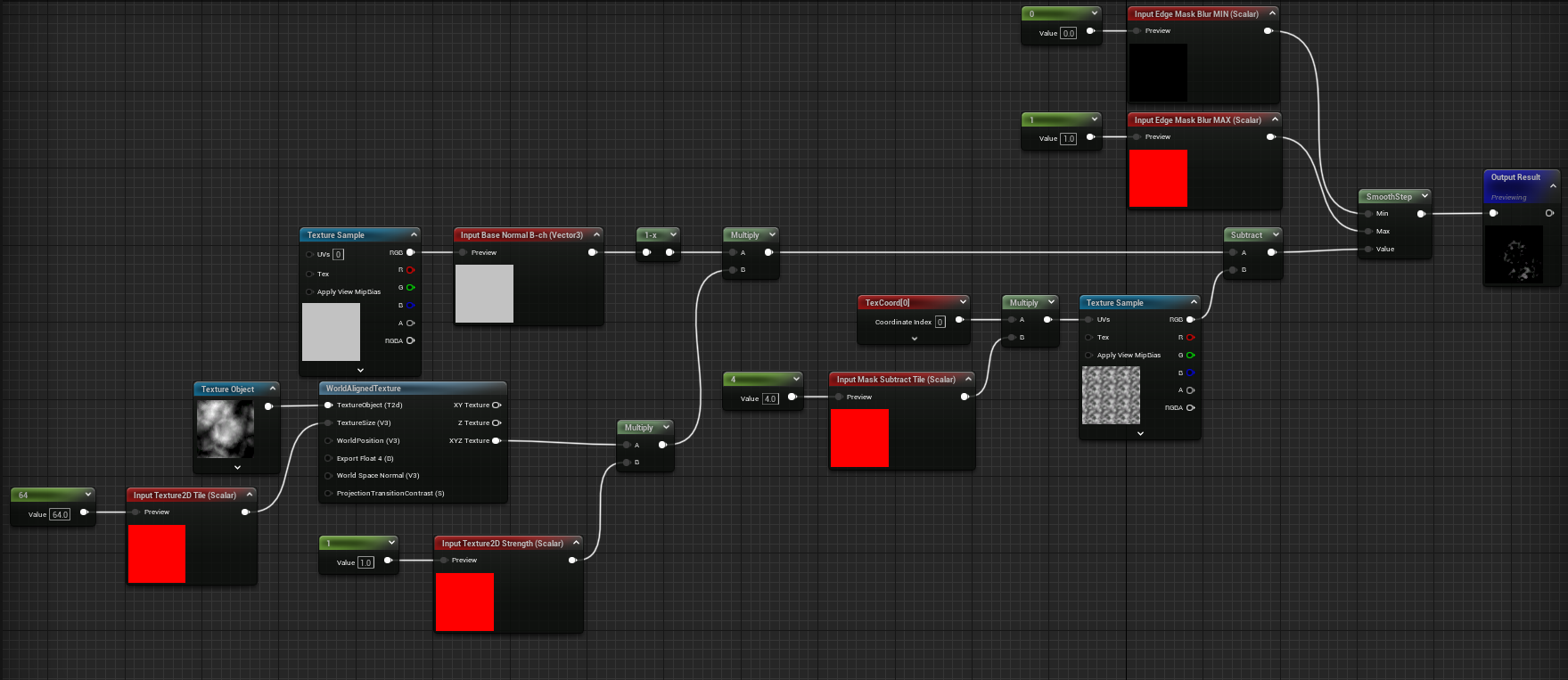Click Input Mask Subtract Tile's Preview pin
Viewport: 1568px width, 680px height.
point(839,397)
